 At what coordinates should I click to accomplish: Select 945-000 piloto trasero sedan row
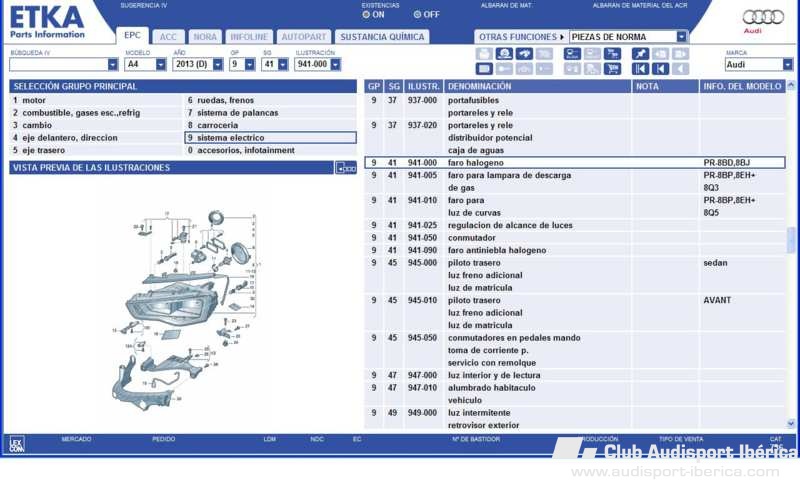coord(575,275)
